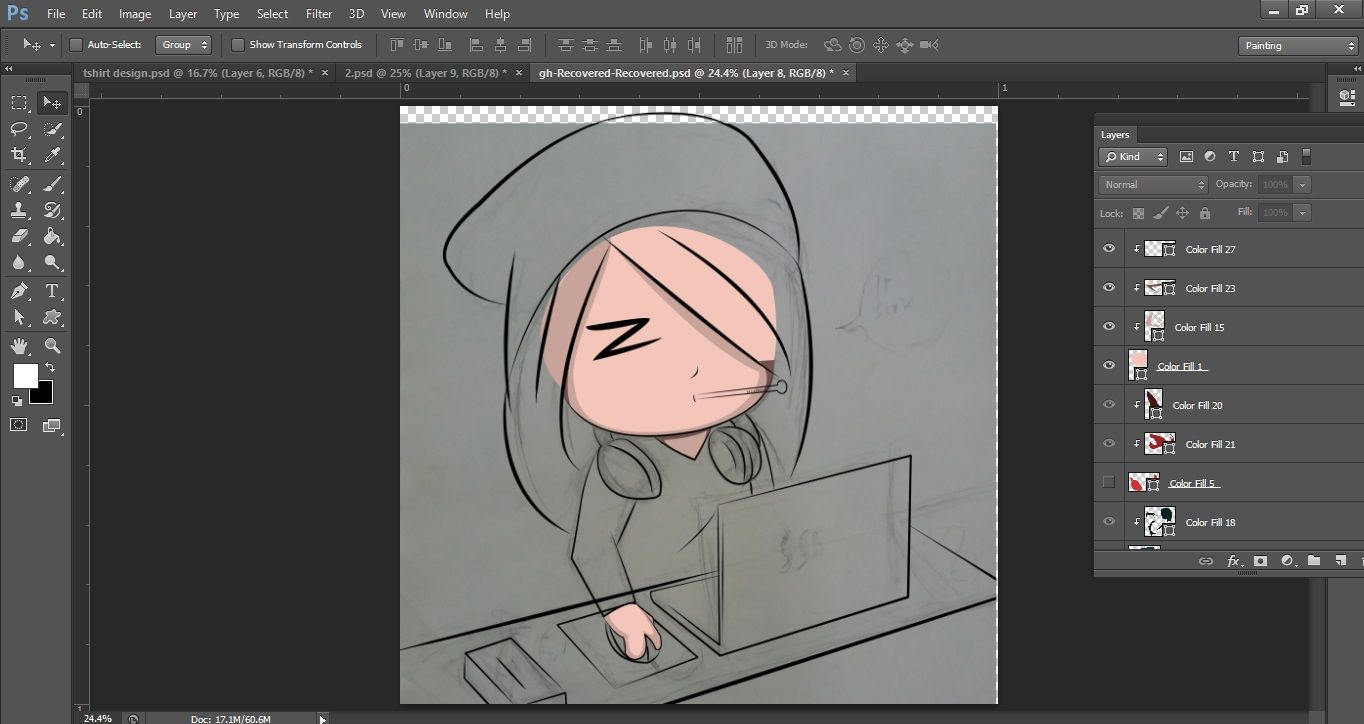
Task: Click the link layers icon
Action: pyautogui.click(x=1206, y=562)
